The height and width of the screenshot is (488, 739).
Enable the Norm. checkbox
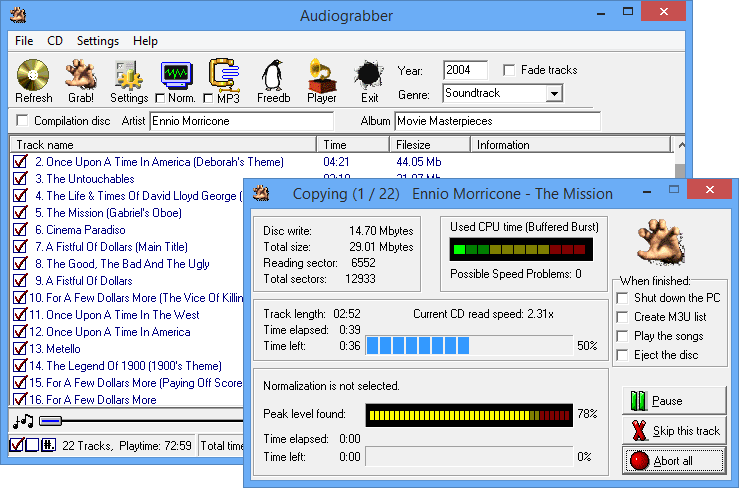tap(160, 98)
